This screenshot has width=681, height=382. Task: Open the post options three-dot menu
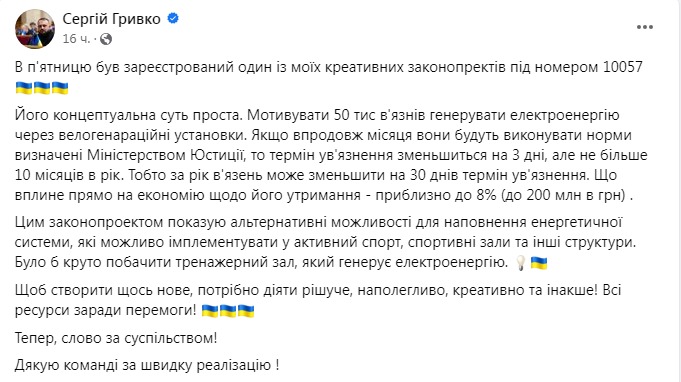[x=645, y=27]
